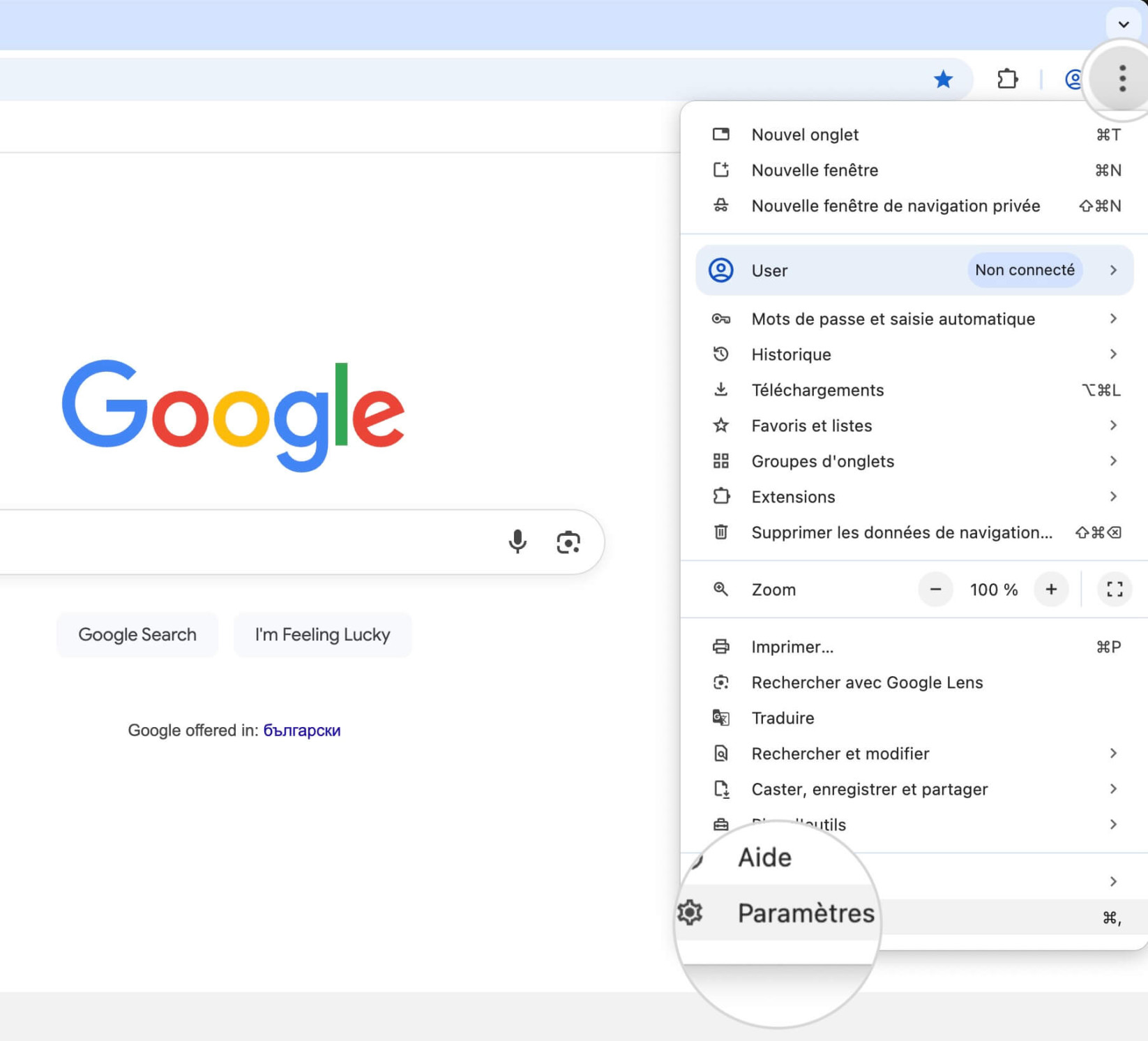Expand the Extensions submenu arrow
This screenshot has height=1041, width=1148.
pyautogui.click(x=1113, y=497)
